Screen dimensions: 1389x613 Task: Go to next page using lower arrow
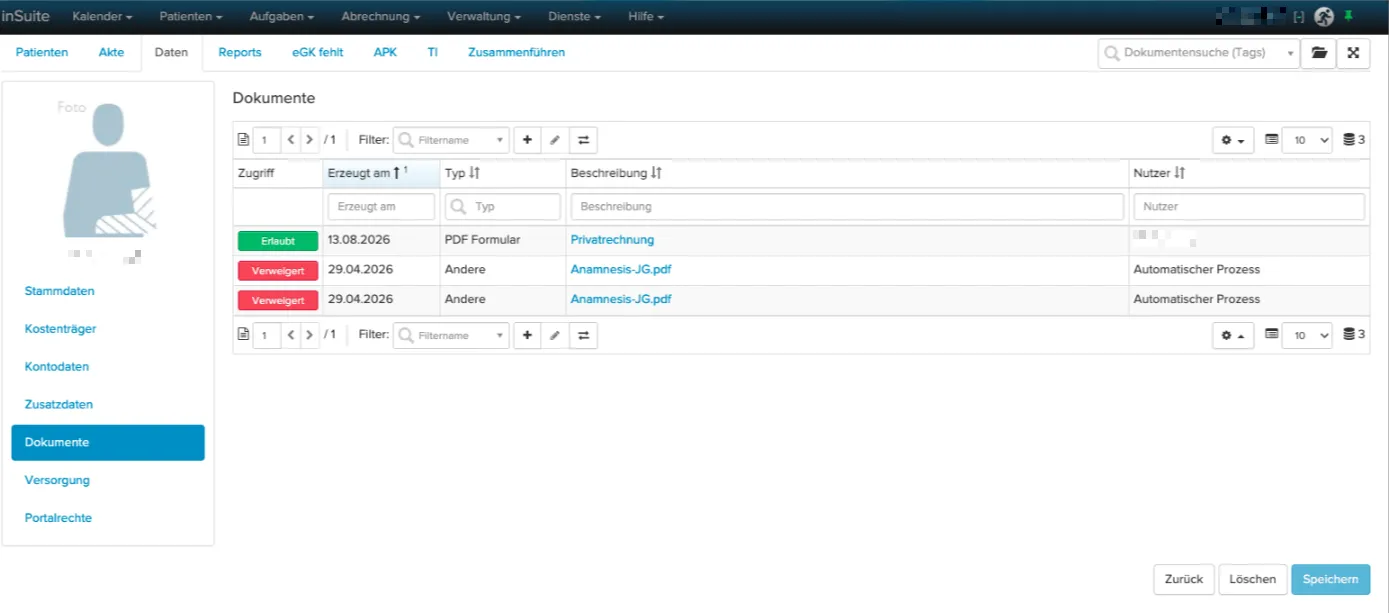310,335
